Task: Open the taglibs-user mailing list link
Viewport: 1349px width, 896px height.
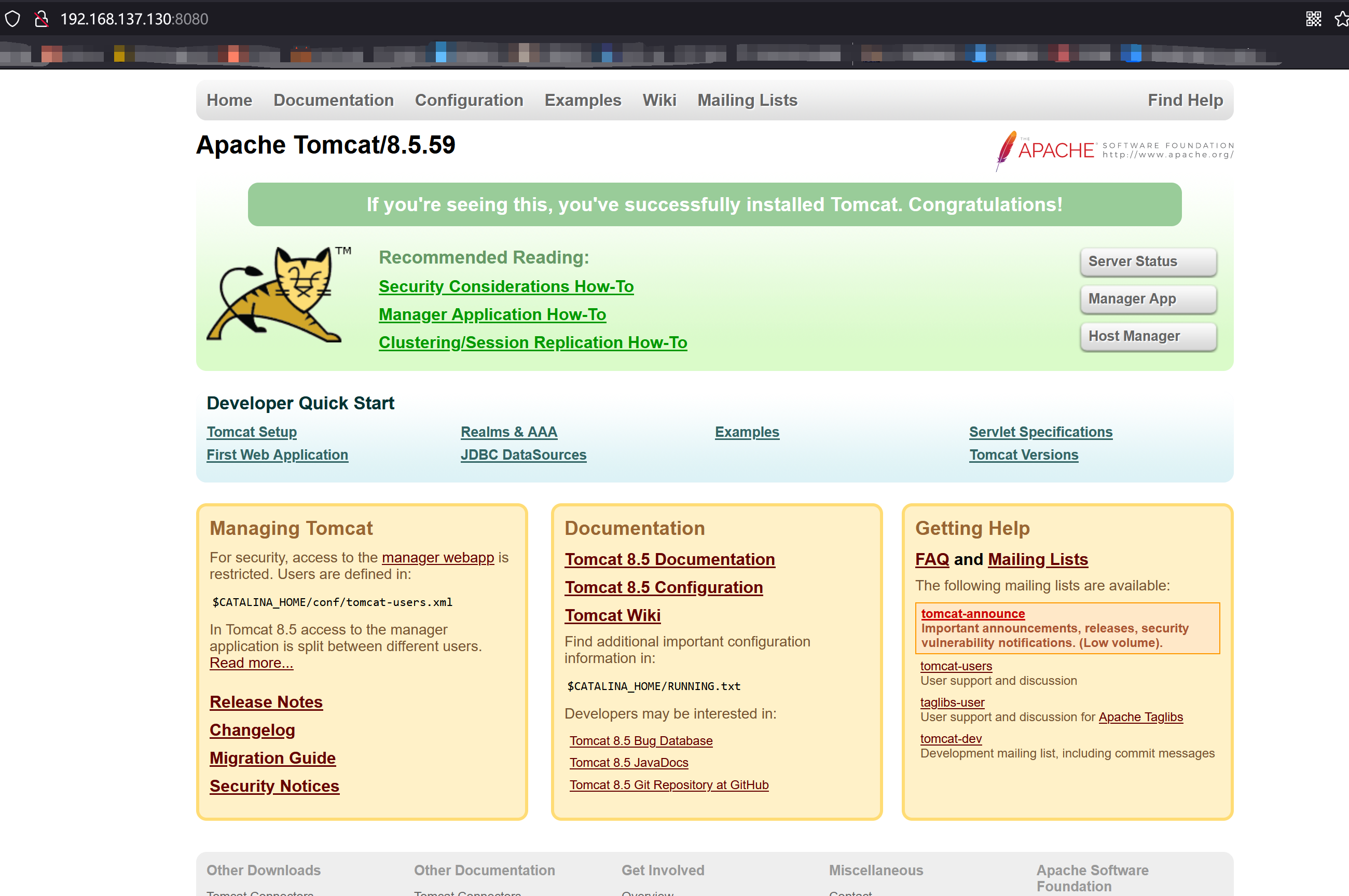Action: click(952, 702)
